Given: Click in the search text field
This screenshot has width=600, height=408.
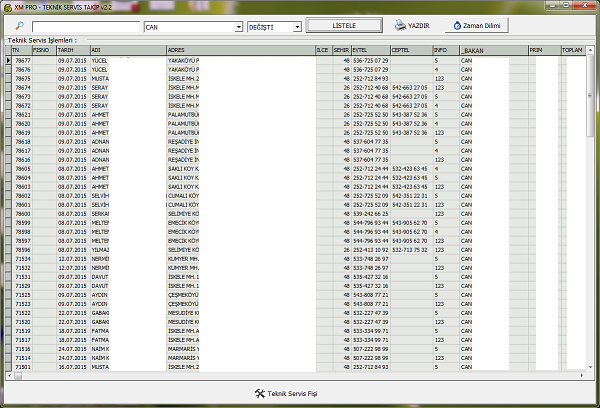Looking at the screenshot, I should (84, 26).
